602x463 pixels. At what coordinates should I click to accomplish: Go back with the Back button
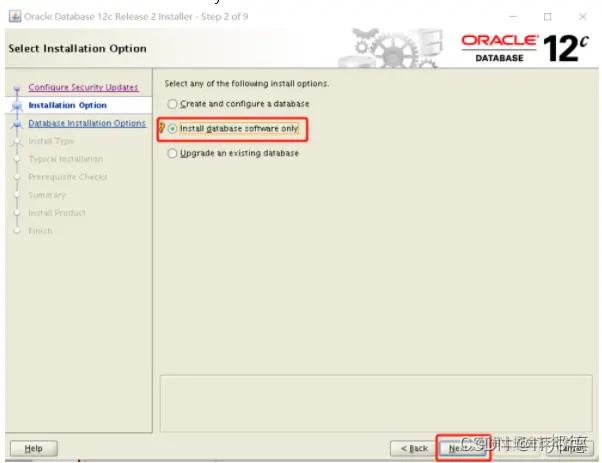[x=414, y=448]
